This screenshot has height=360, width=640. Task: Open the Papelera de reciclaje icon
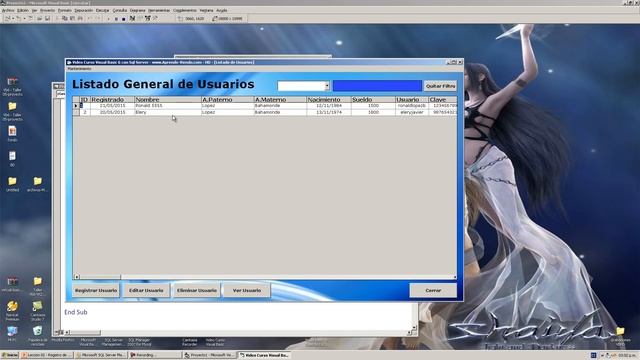tap(38, 335)
